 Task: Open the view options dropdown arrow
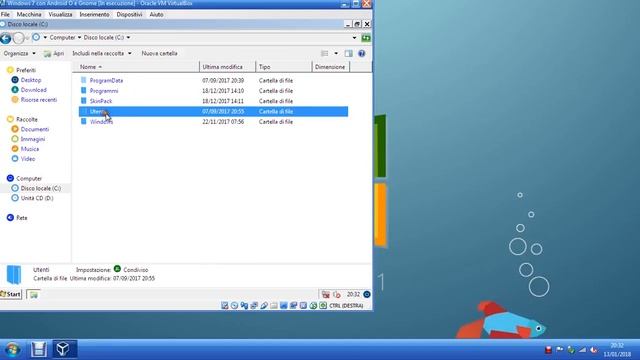tap(336, 53)
